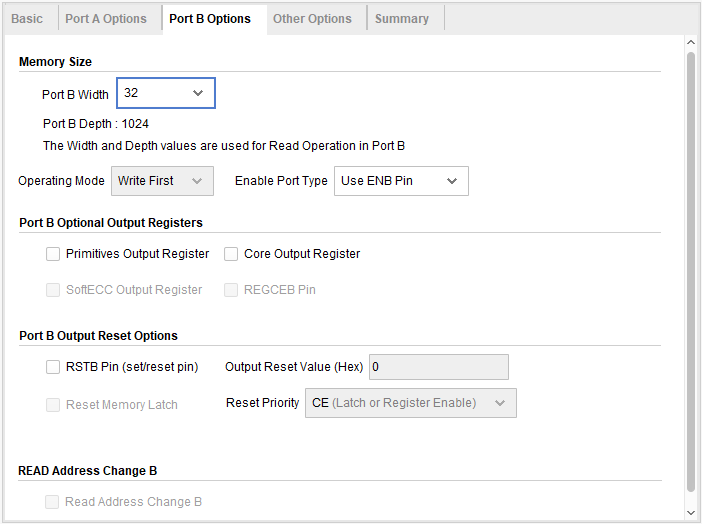The height and width of the screenshot is (524, 702).
Task: Open the Port A Options tab
Action: coord(106,19)
